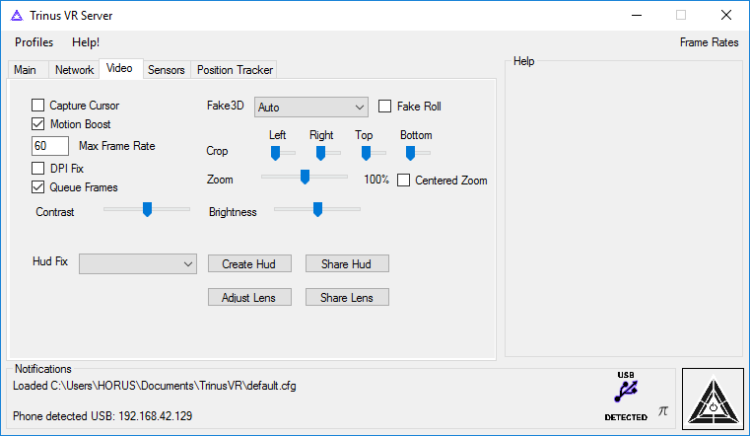Image resolution: width=750 pixels, height=436 pixels.
Task: Click the Crop Right slider handle
Action: pyautogui.click(x=320, y=153)
